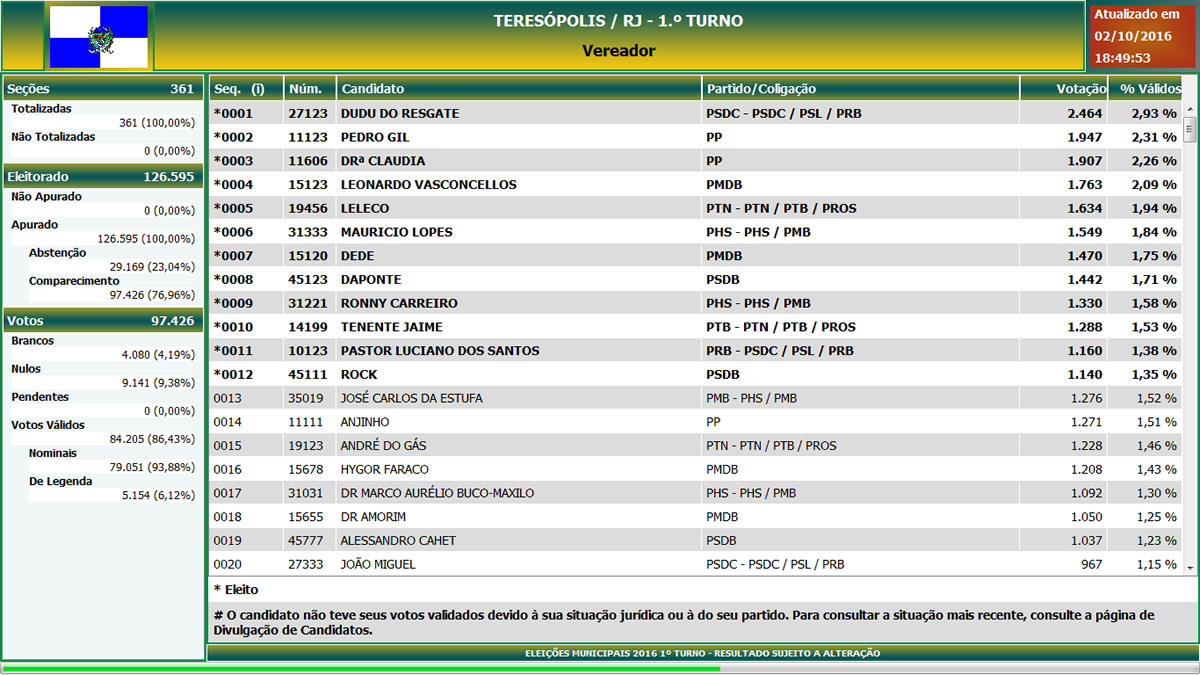Click the scroll down arrow of candidate list
This screenshot has height=675, width=1200.
click(x=1189, y=567)
